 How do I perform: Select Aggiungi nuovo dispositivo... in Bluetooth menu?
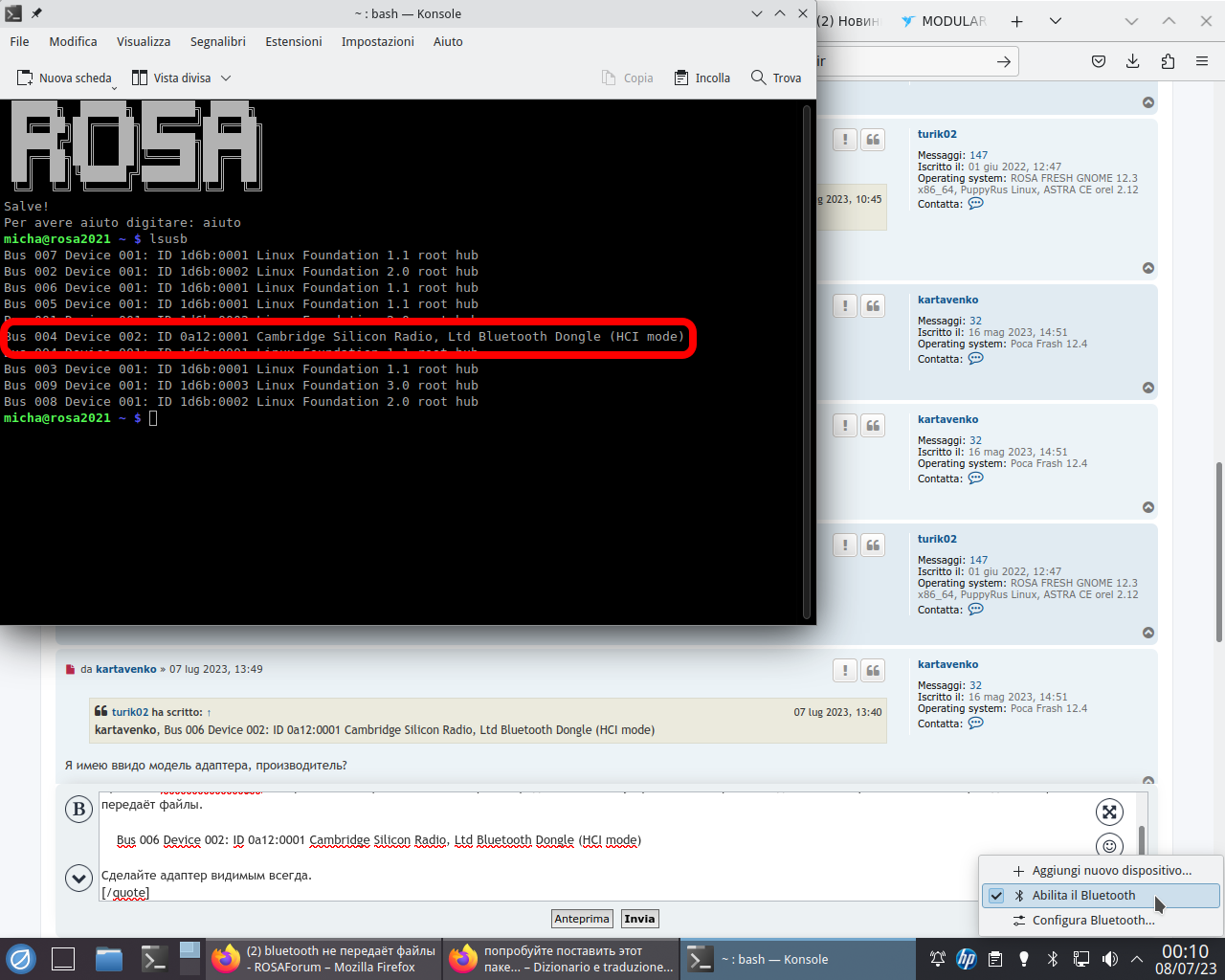pyautogui.click(x=1102, y=871)
